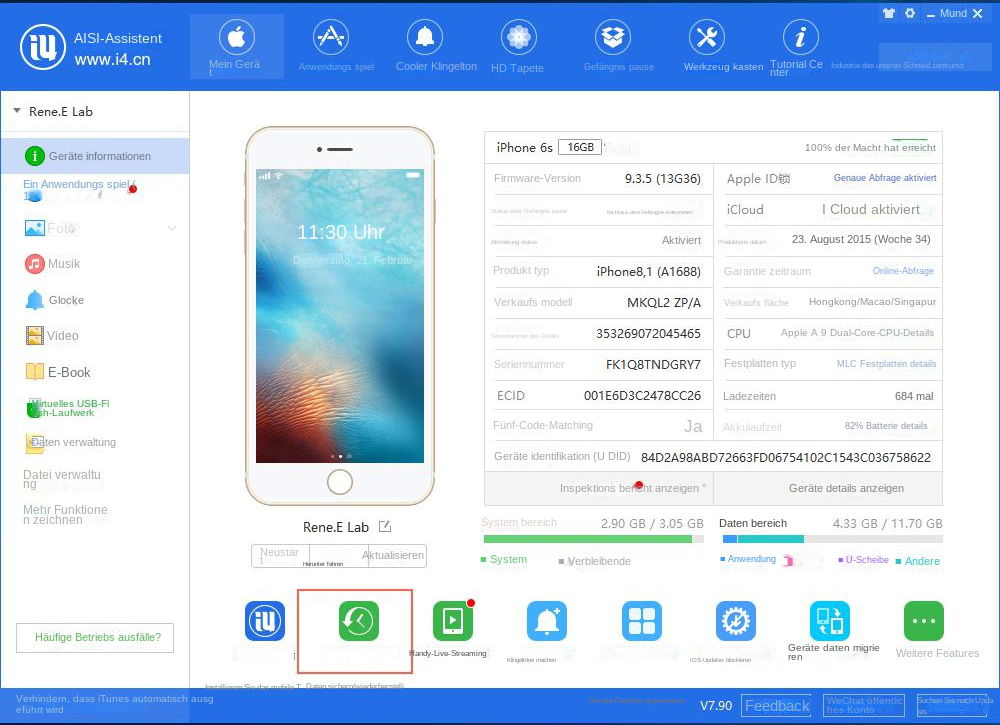
Task: Open the HD Tapete wallpaper tab
Action: point(518,47)
